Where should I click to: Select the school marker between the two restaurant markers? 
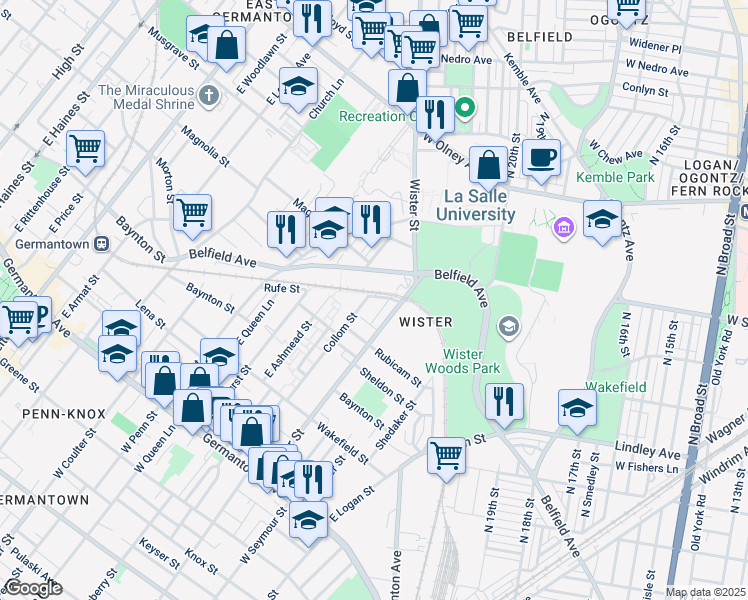point(328,230)
